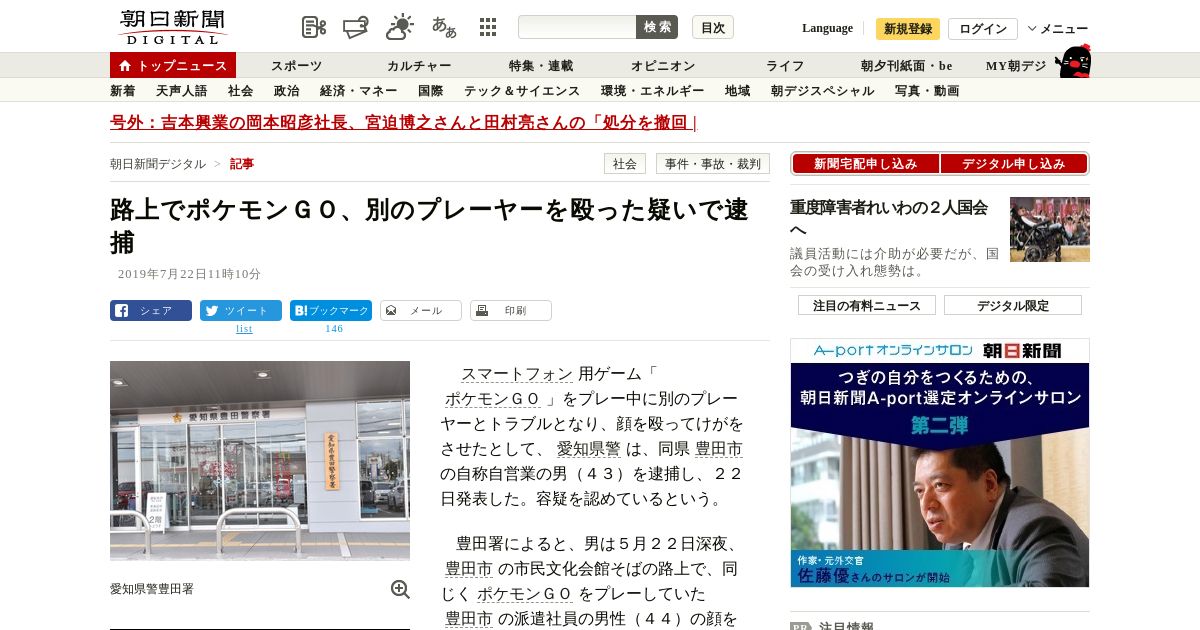Print the article
Image resolution: width=1200 pixels, height=630 pixels.
click(511, 310)
